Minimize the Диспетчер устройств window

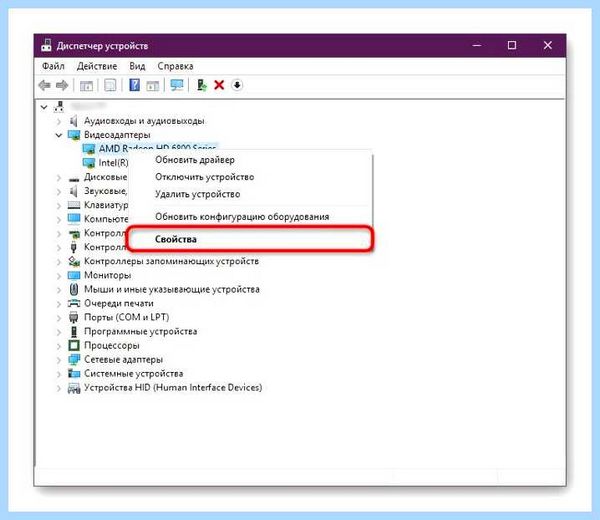point(477,45)
